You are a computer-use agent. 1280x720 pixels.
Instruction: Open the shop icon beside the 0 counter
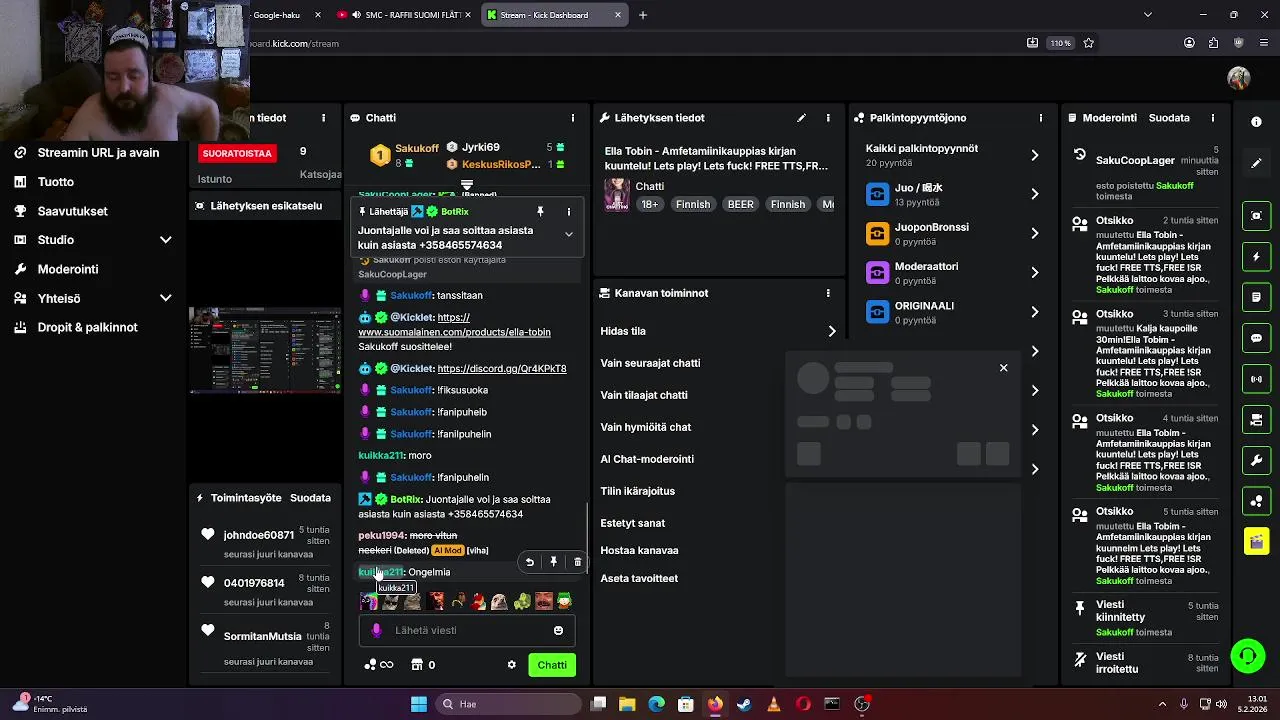pos(417,665)
